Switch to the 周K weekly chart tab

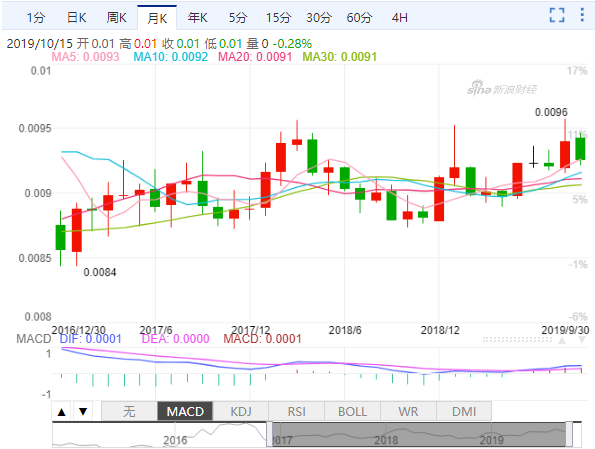pyautogui.click(x=116, y=17)
